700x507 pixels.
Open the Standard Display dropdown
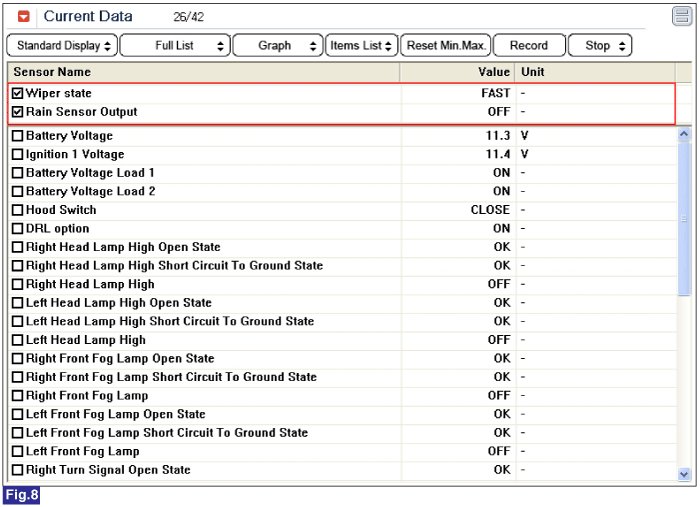(62, 46)
